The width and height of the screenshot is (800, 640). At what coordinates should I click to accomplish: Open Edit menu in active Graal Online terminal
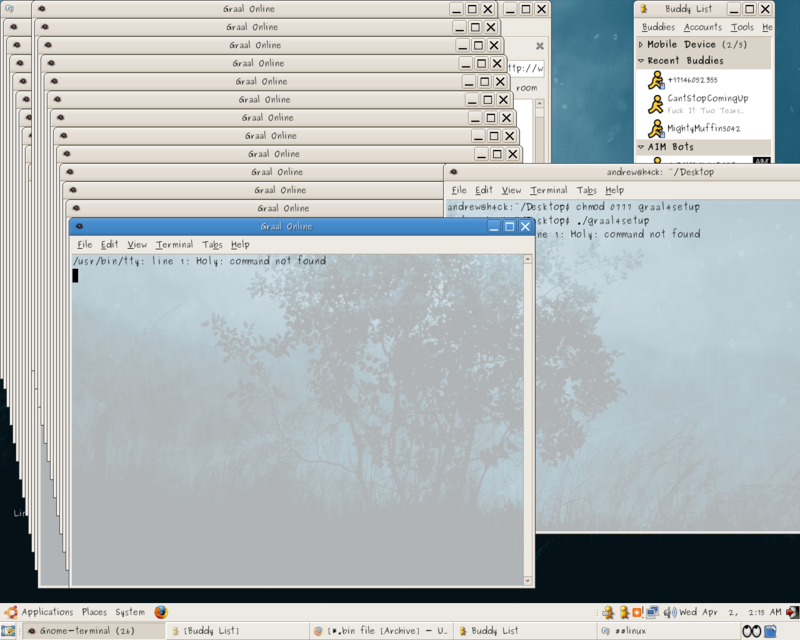click(x=109, y=244)
